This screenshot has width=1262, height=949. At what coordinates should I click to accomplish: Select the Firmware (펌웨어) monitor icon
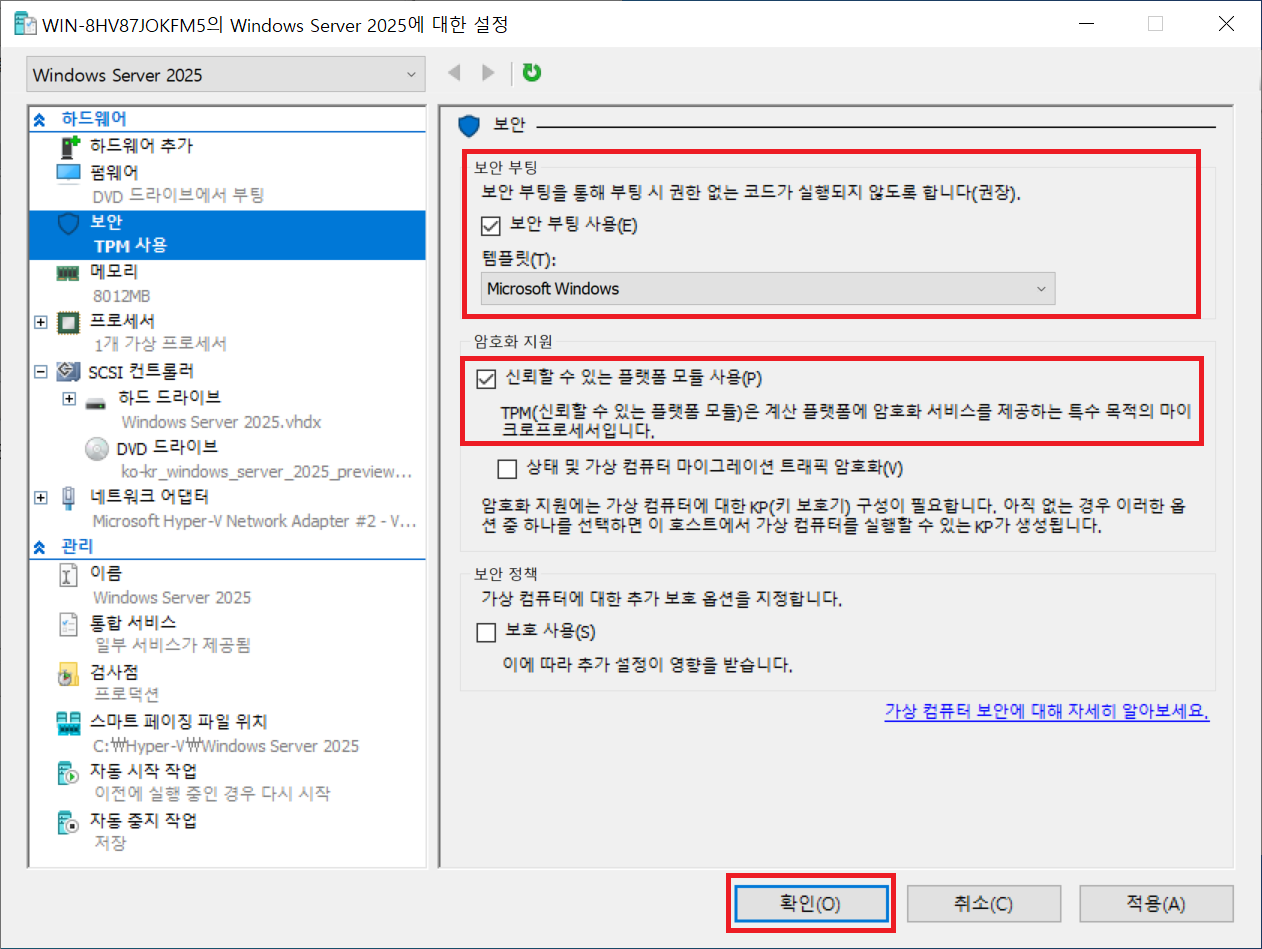click(68, 173)
